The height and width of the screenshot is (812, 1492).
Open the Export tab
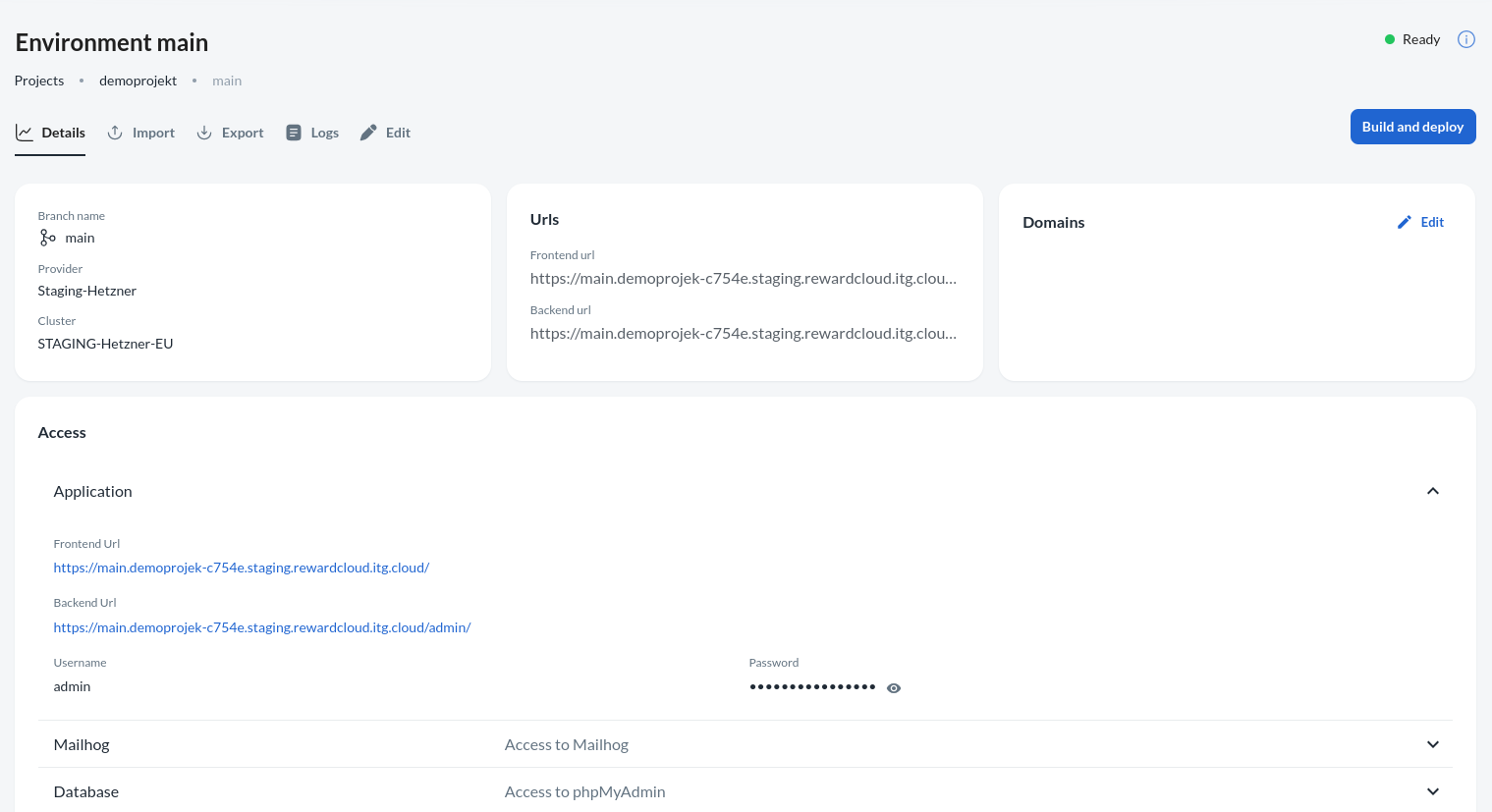(x=242, y=133)
